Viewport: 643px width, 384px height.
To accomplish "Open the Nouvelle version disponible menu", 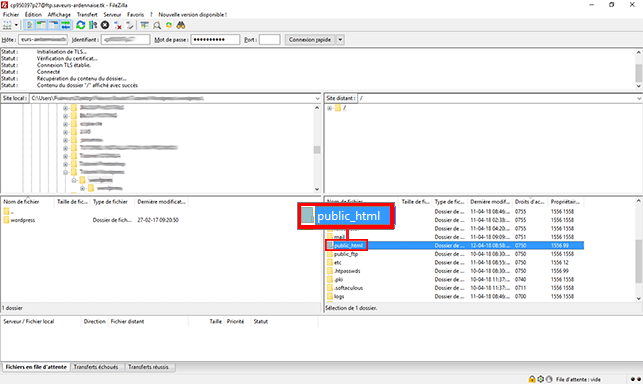I will click(193, 14).
